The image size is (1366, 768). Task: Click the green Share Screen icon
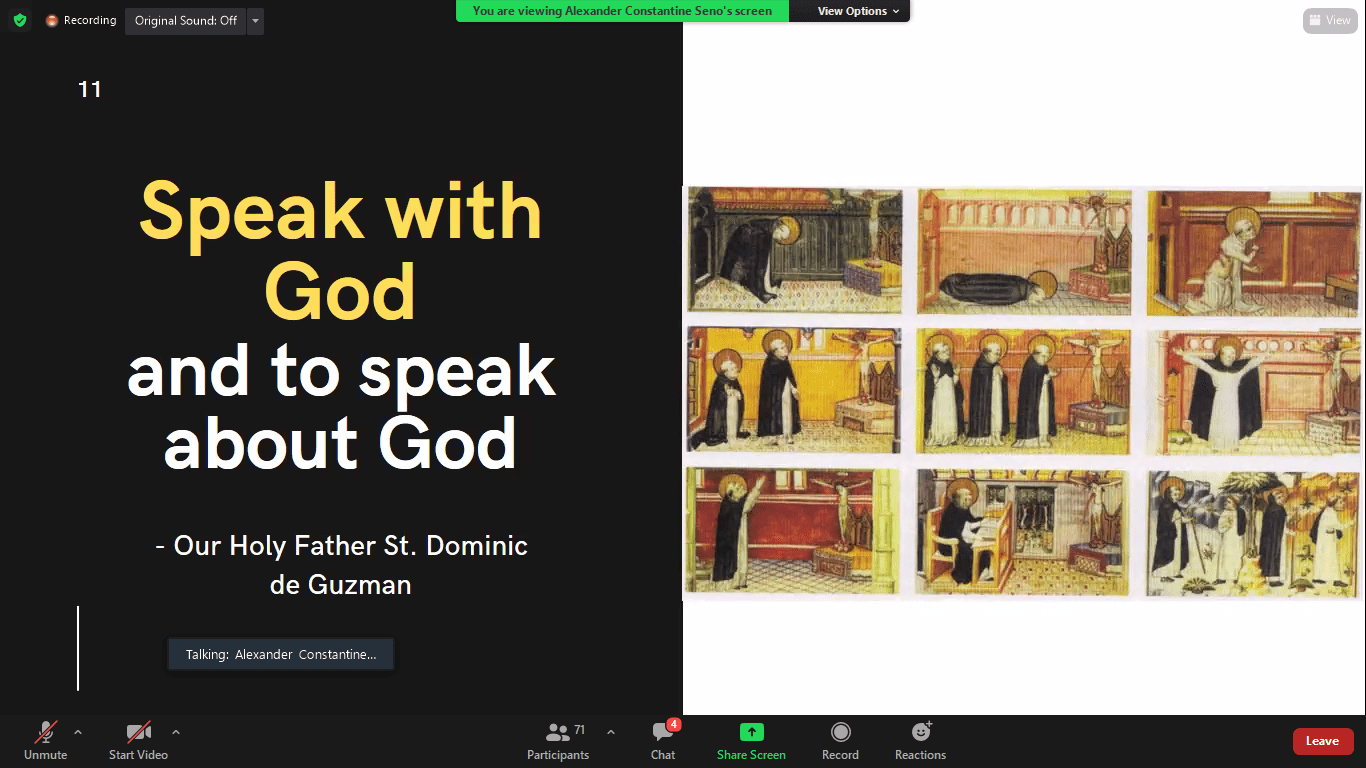point(751,732)
